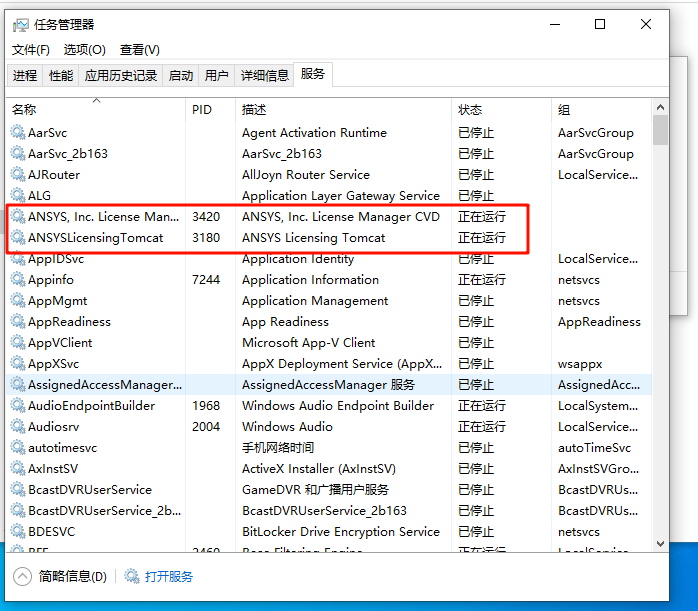Switch to the 详细信息 tab

264,76
